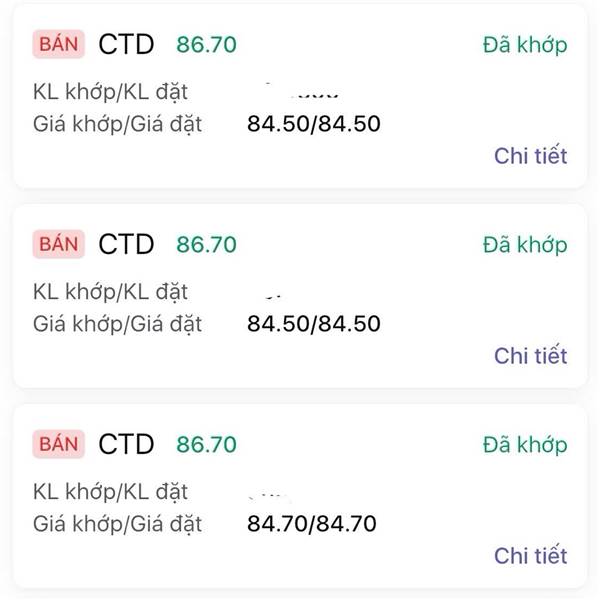Image resolution: width=600 pixels, height=600 pixels.
Task: Click Đã khớp status on second order
Action: pyautogui.click(x=524, y=245)
